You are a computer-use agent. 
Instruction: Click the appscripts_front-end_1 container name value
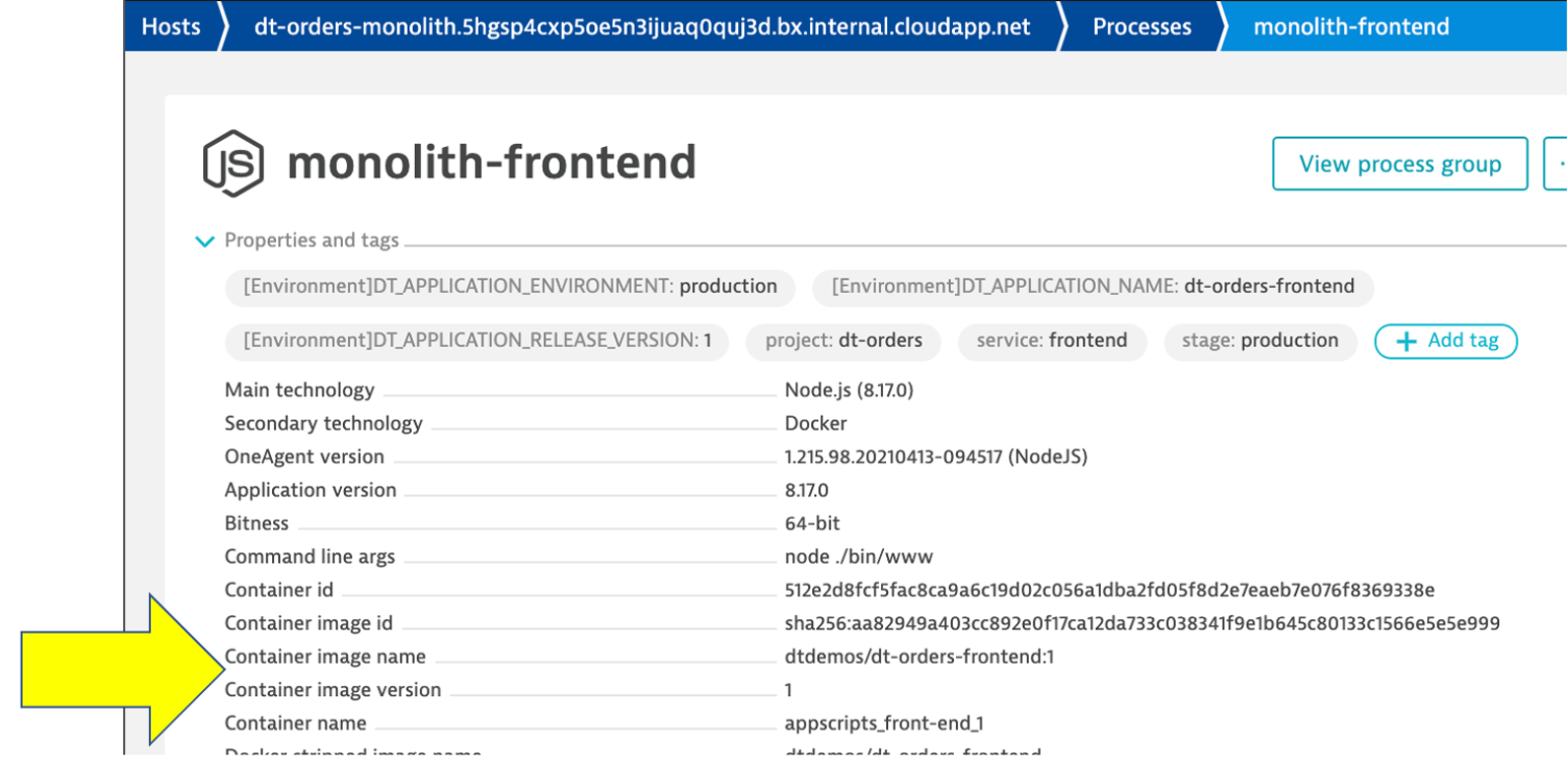coord(883,724)
